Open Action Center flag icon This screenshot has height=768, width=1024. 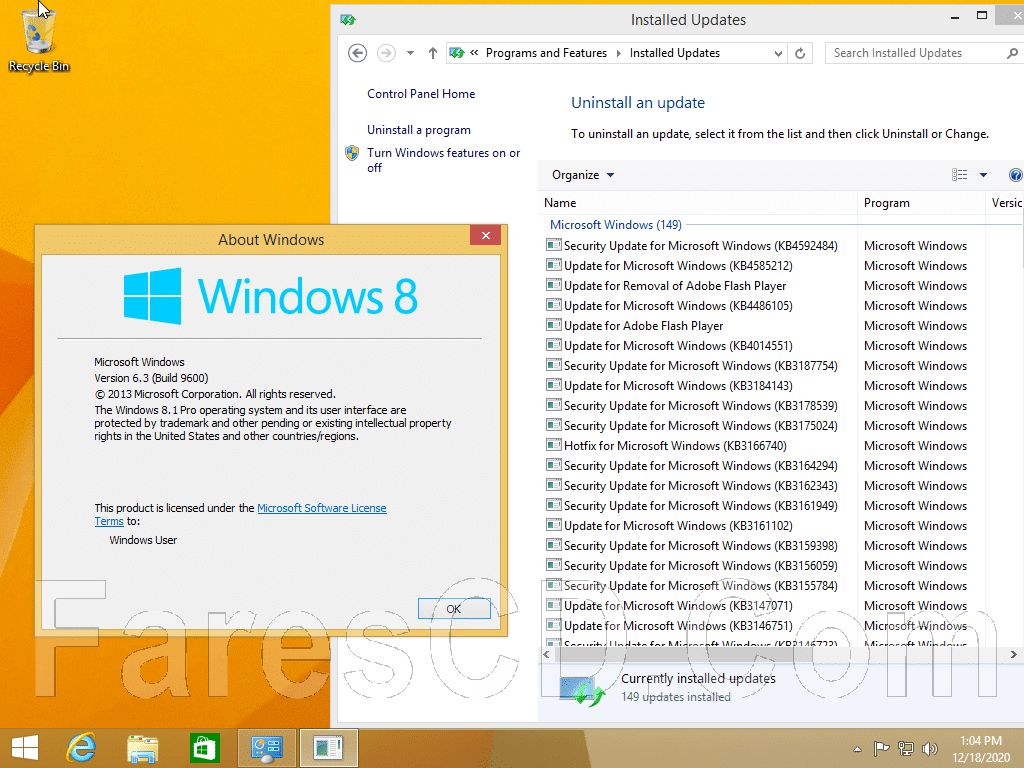point(881,748)
